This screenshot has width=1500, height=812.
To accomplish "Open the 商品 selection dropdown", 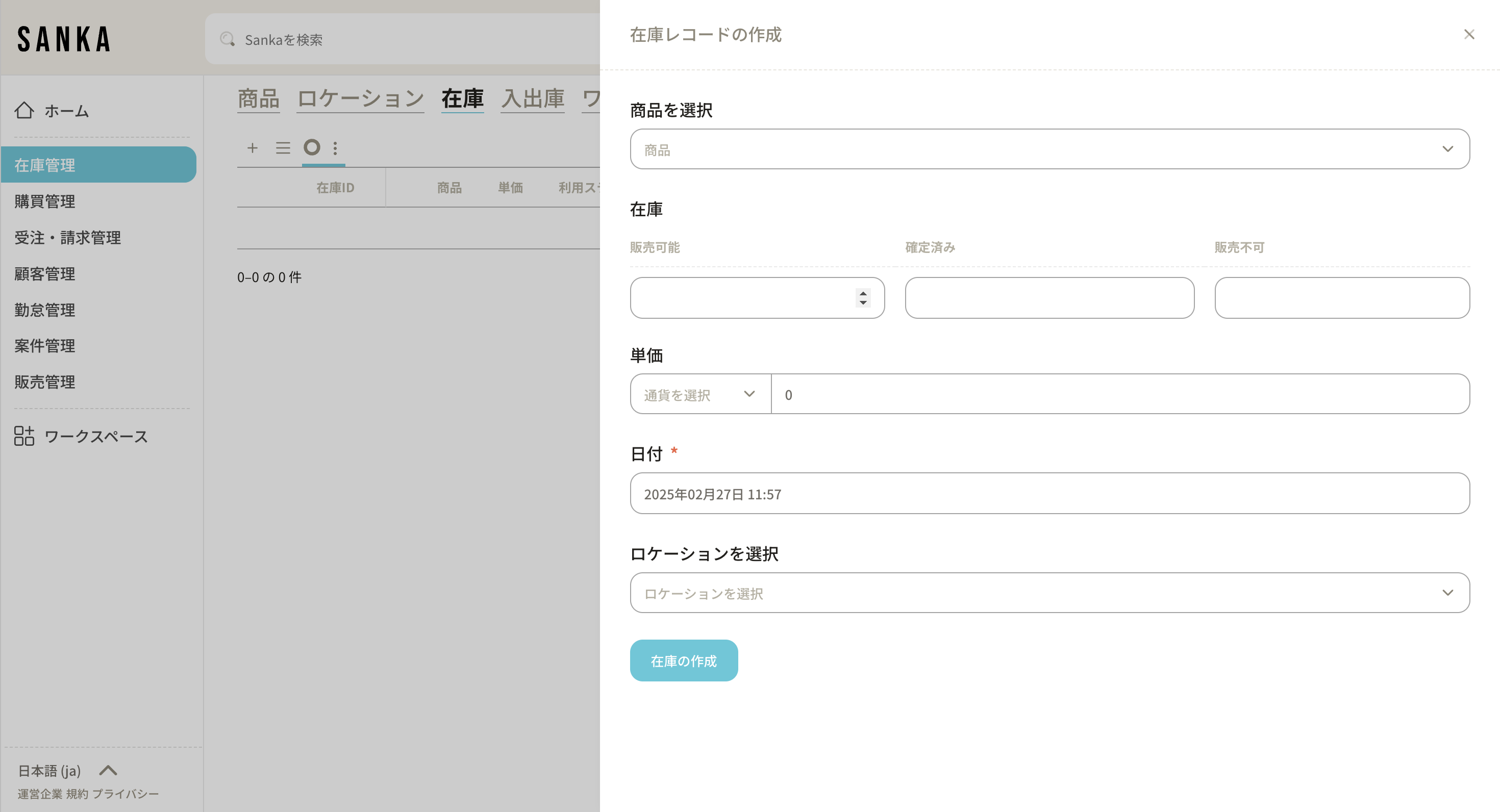I will click(x=1049, y=149).
